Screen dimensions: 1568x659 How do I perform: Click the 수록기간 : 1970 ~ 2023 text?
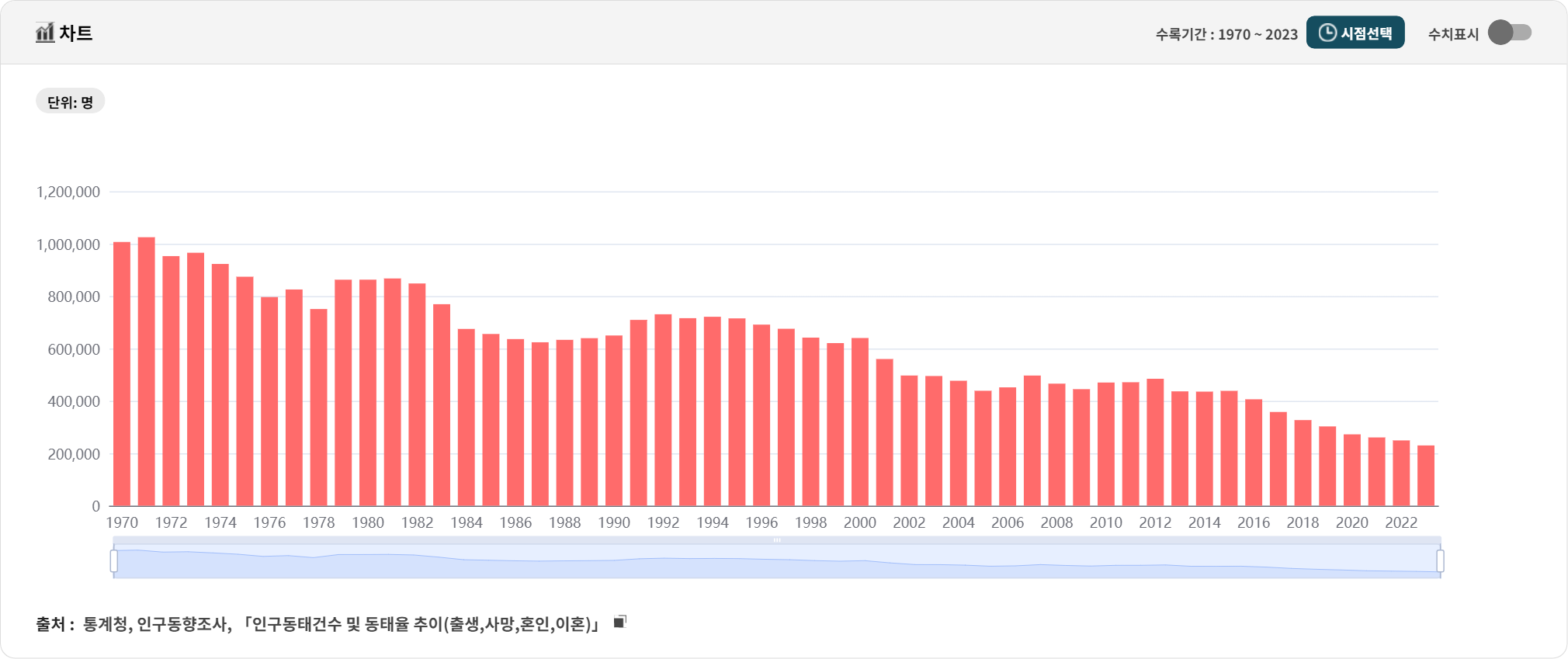click(1226, 34)
